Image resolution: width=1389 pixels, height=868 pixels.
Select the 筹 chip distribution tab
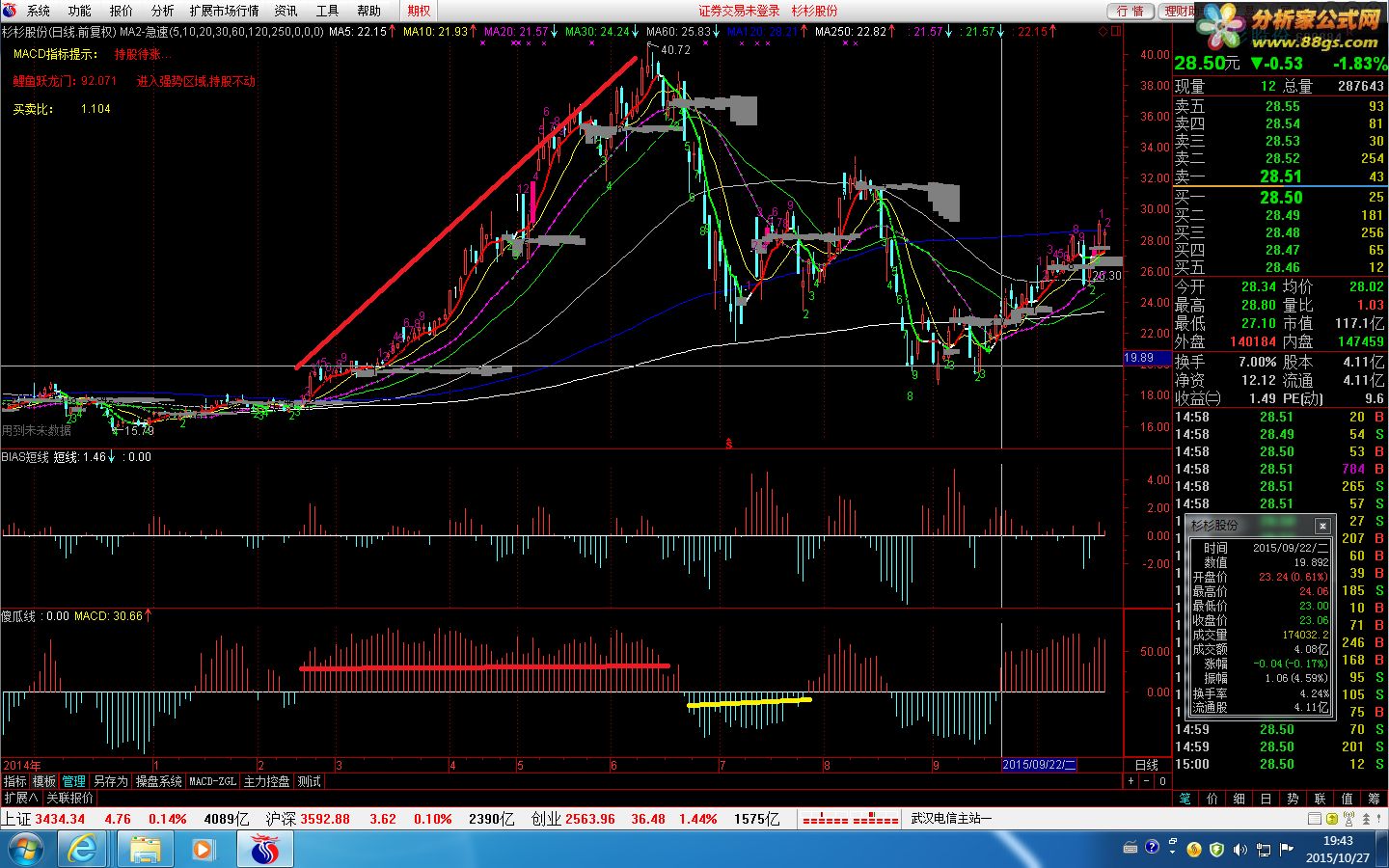tap(1375, 799)
